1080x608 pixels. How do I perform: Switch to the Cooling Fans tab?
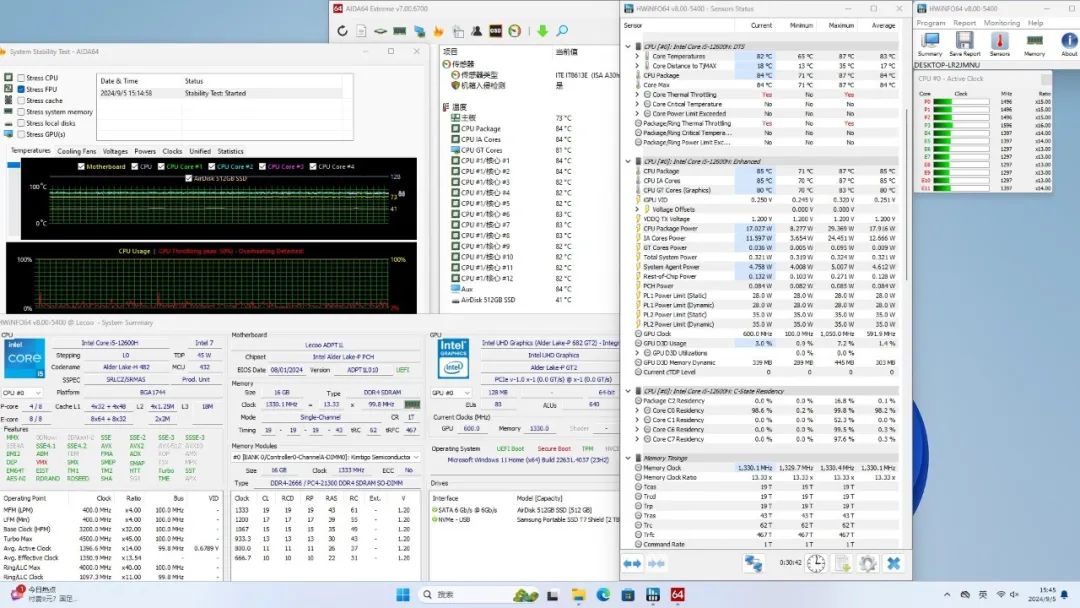77,151
